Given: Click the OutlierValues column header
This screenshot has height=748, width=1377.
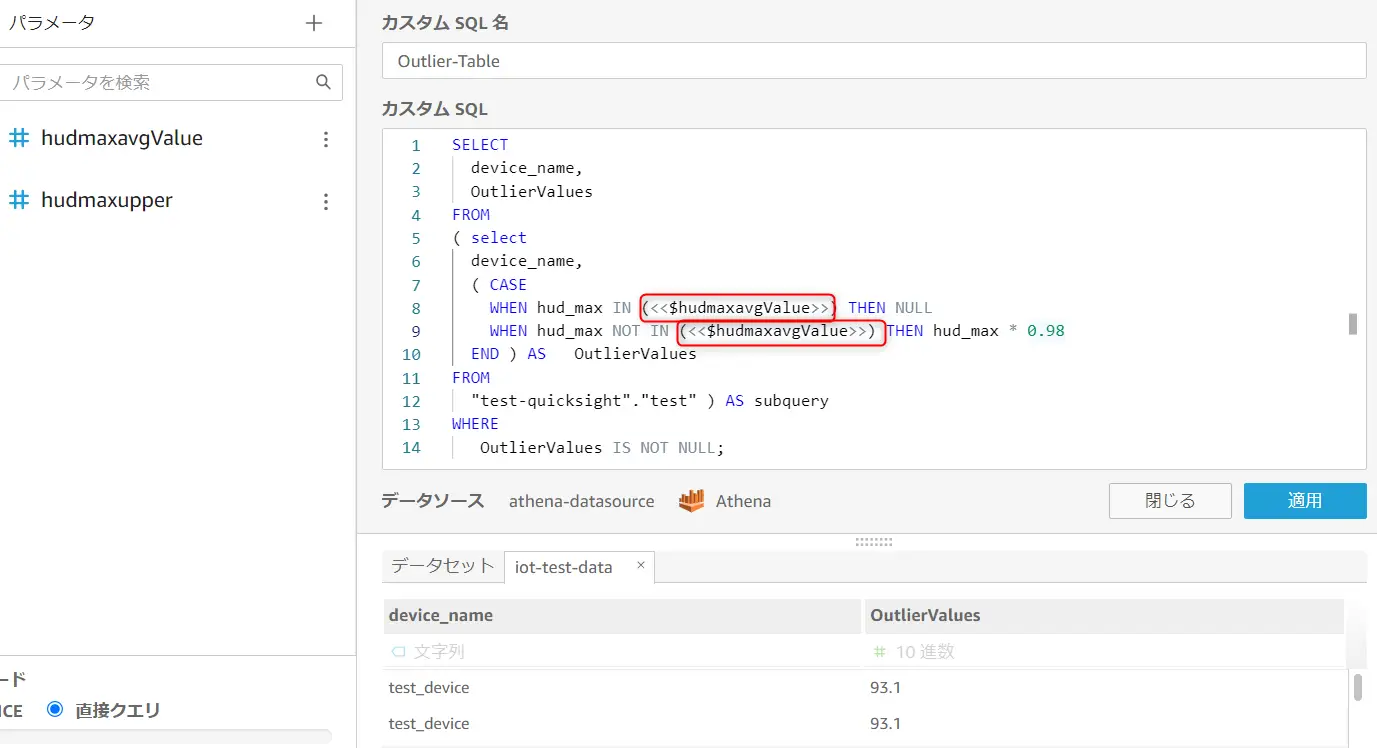Looking at the screenshot, I should click(x=1104, y=615).
